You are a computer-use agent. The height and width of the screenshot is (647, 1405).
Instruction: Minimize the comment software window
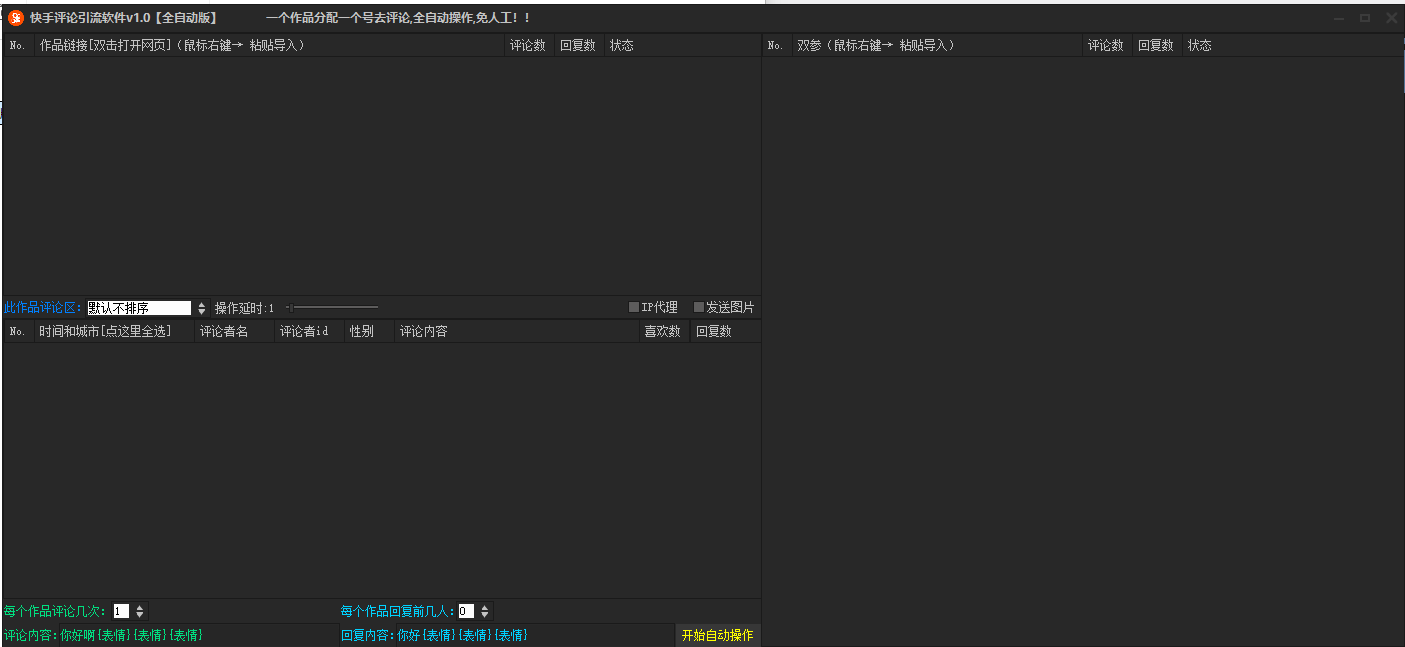[x=1338, y=18]
